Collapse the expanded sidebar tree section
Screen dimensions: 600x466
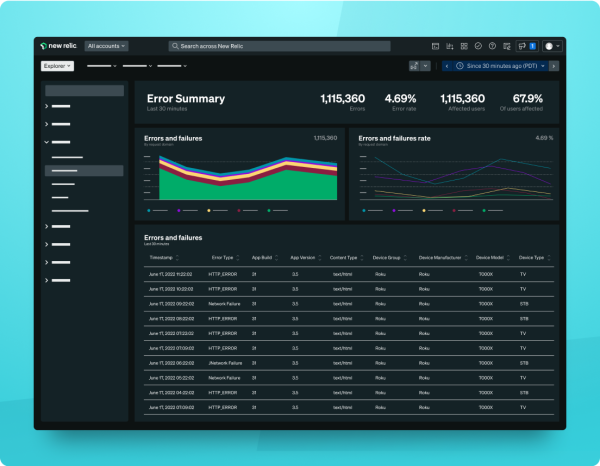click(x=47, y=142)
